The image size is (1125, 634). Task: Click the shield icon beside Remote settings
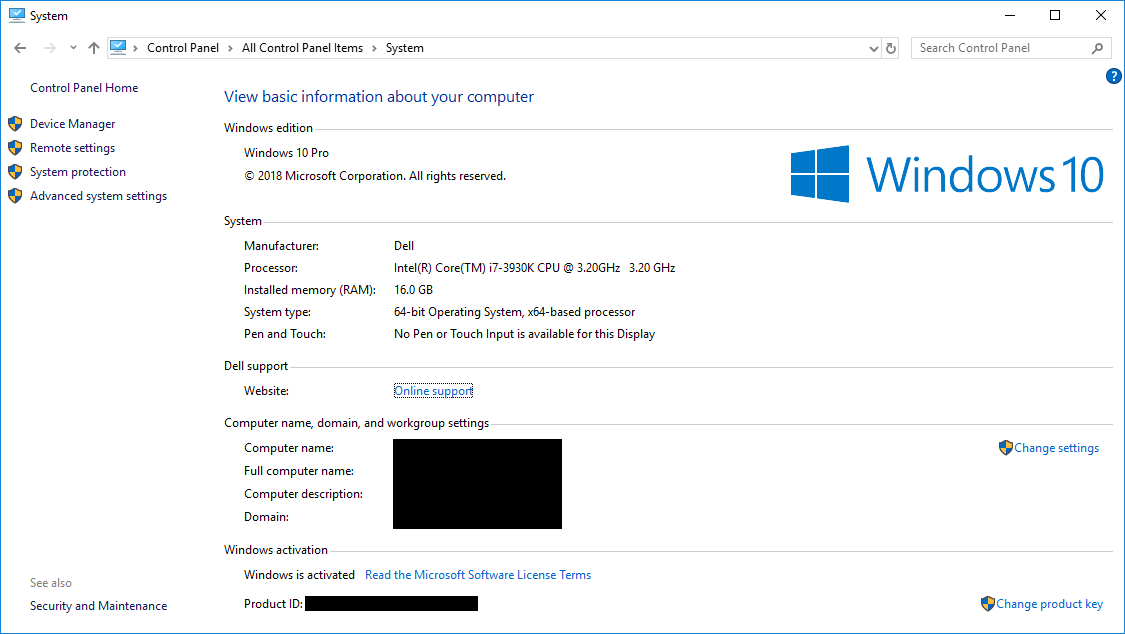pyautogui.click(x=15, y=148)
